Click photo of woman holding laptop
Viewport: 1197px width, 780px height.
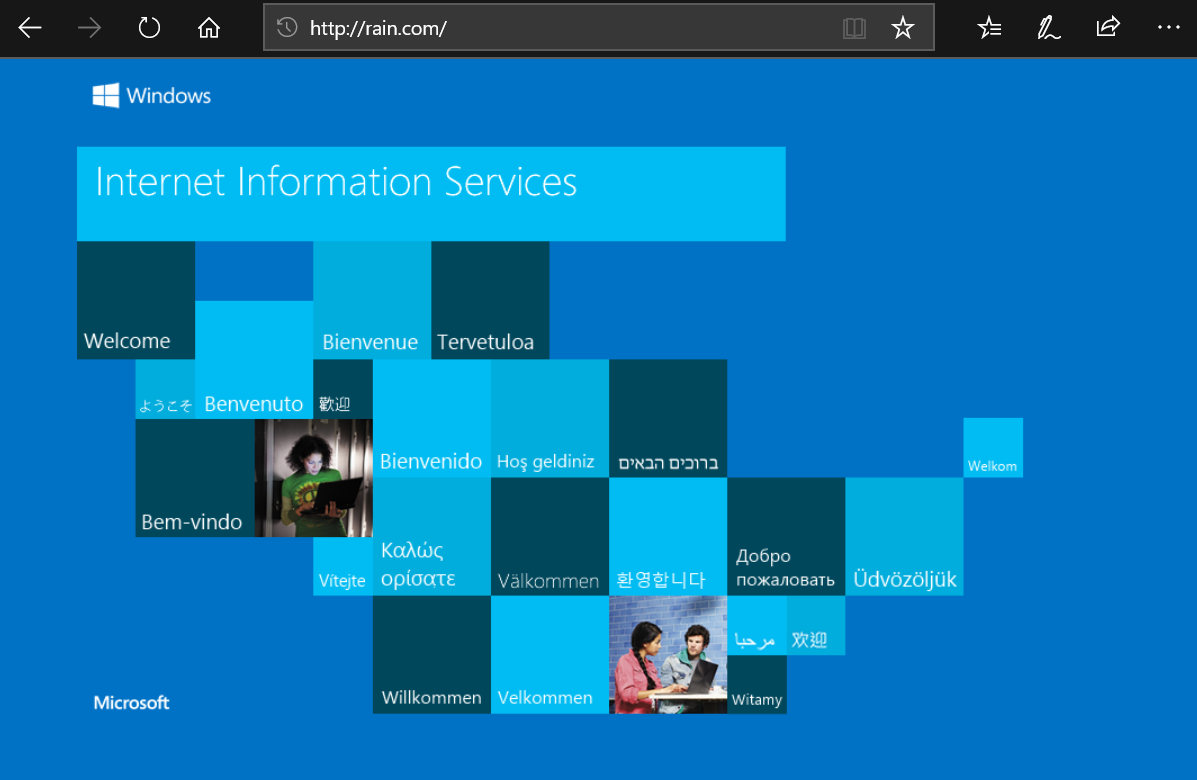314,478
